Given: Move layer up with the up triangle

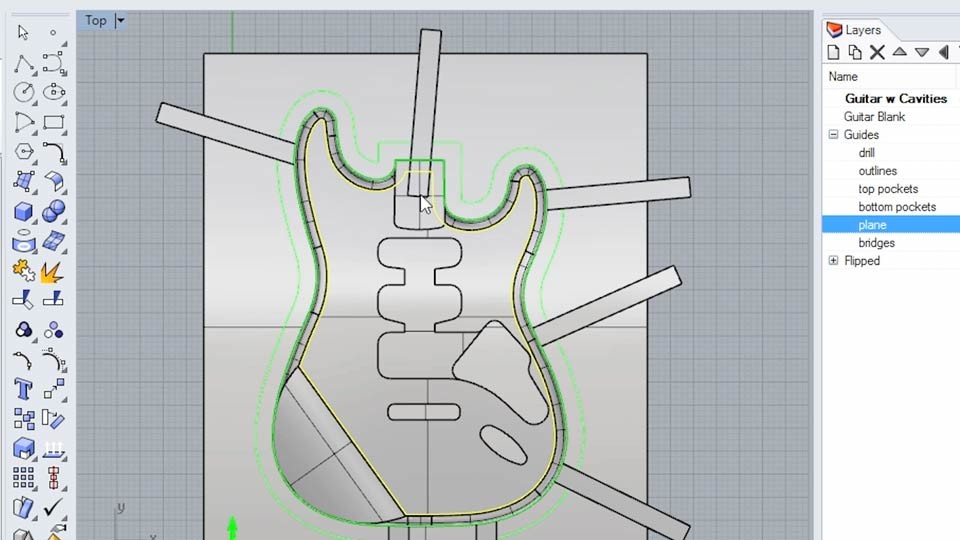Looking at the screenshot, I should (899, 52).
